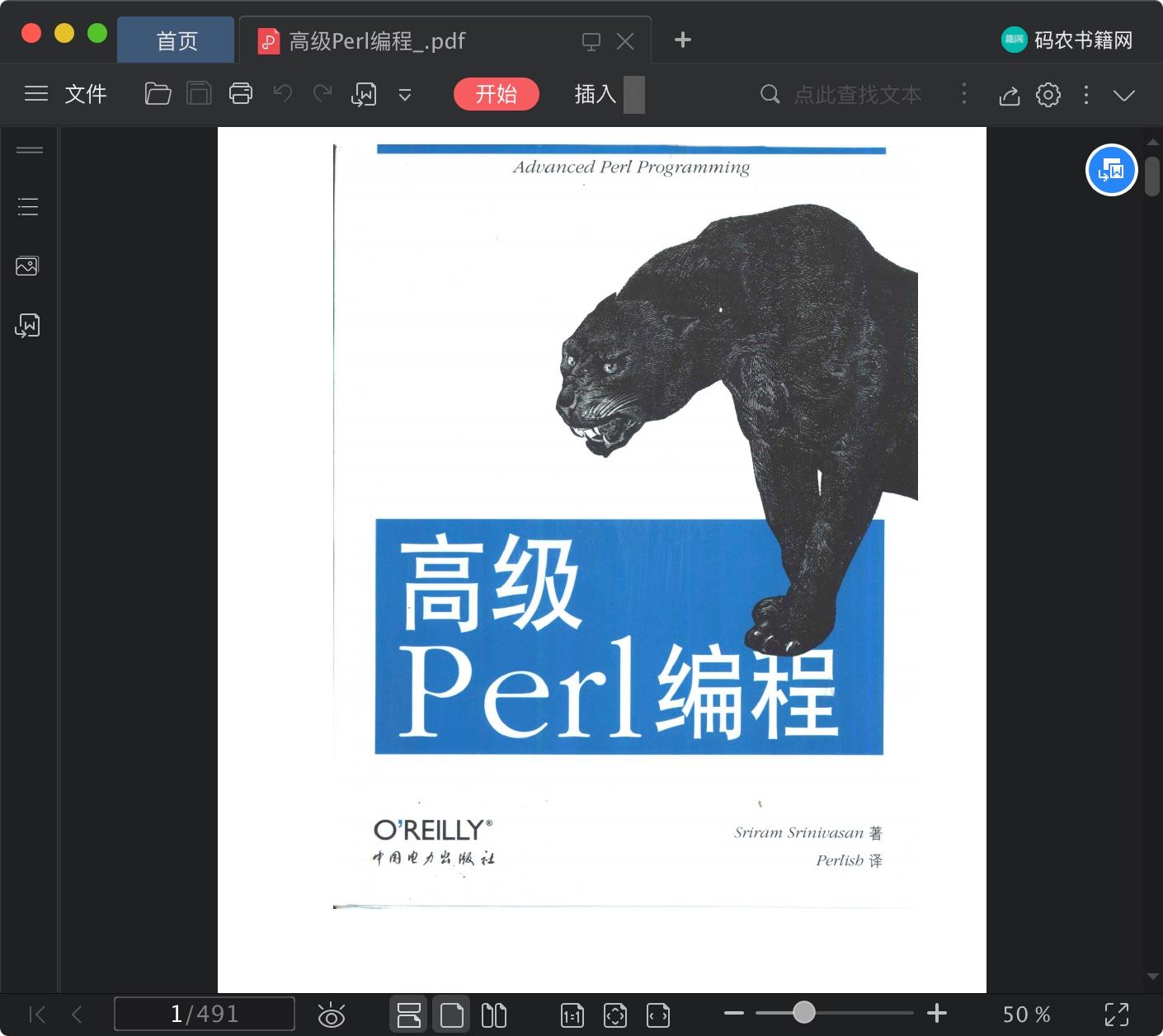Open the outline bookmarks panel icon
1163x1036 pixels.
point(28,206)
